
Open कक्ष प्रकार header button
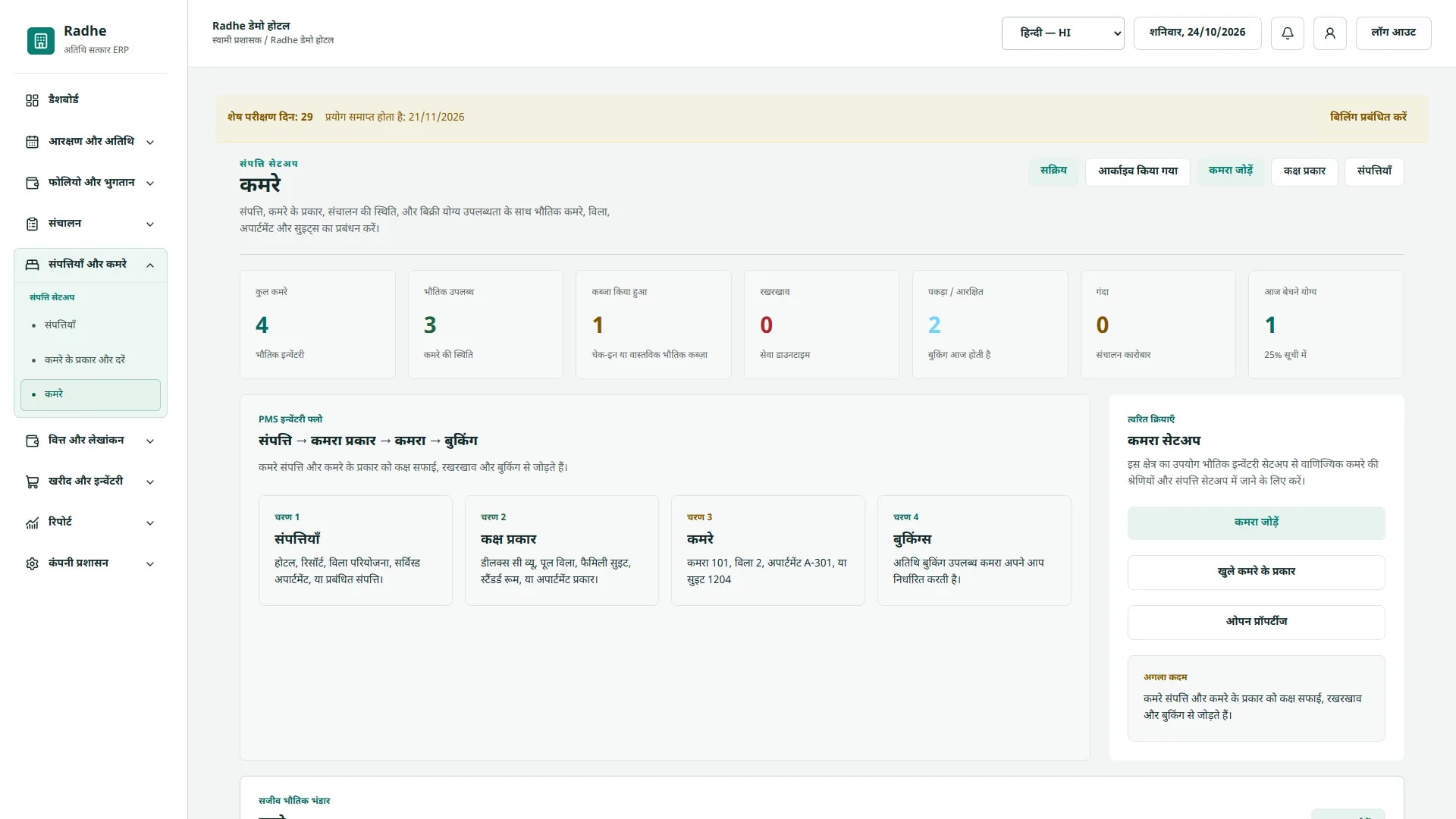[x=1304, y=171]
